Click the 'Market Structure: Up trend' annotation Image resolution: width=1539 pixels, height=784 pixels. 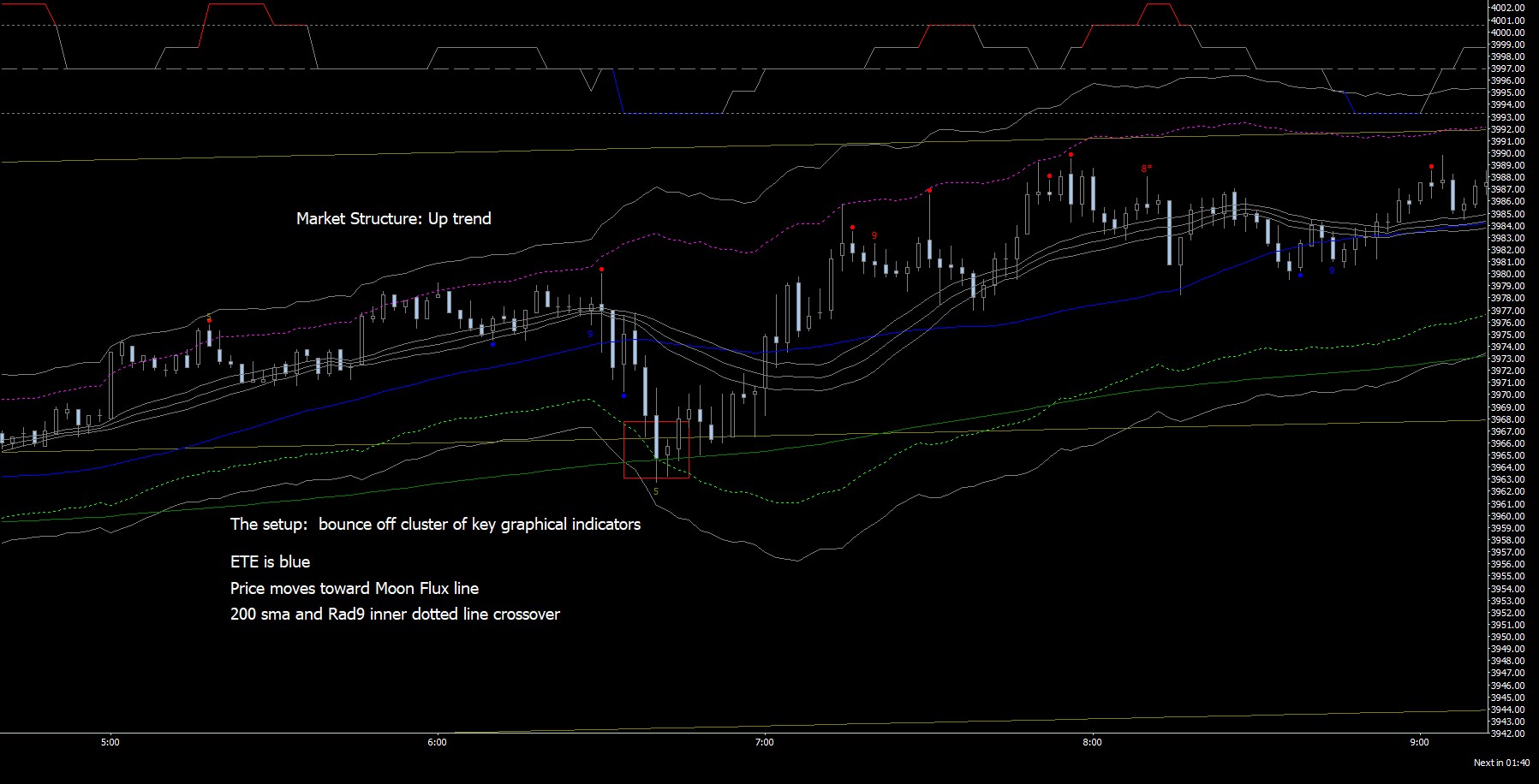(x=394, y=219)
